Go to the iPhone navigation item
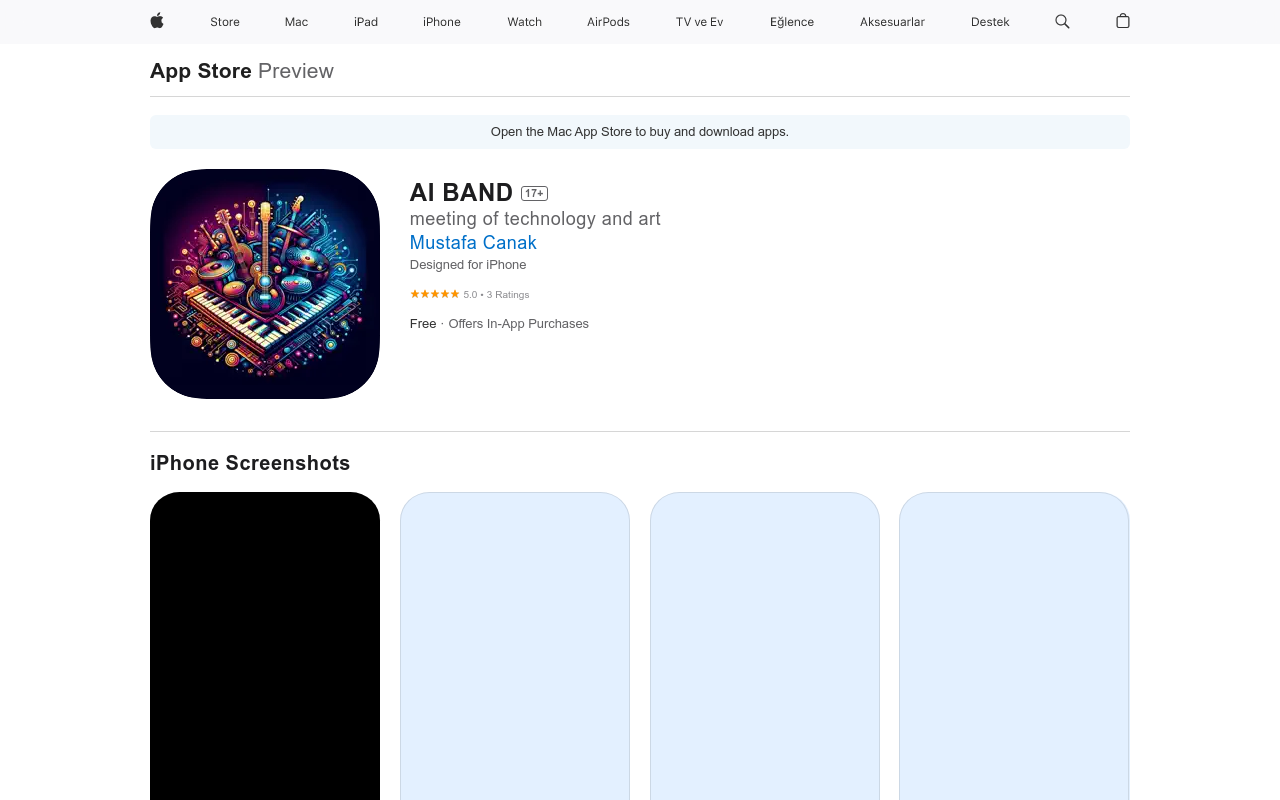The image size is (1280, 800). 442,22
